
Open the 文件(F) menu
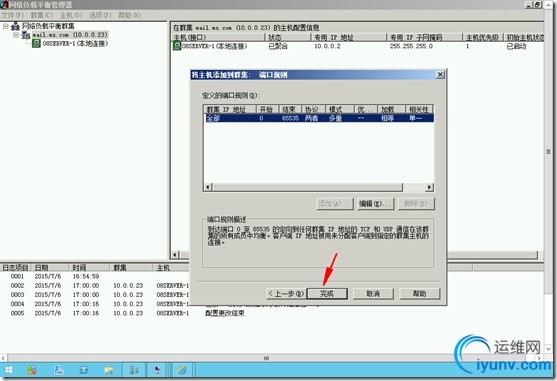[x=12, y=15]
